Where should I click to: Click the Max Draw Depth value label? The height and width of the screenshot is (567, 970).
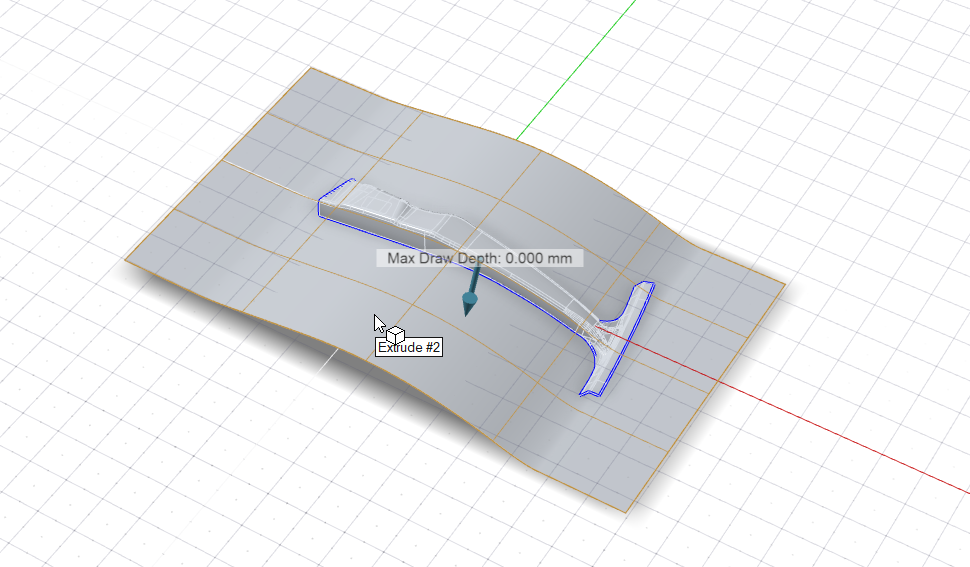pos(479,258)
